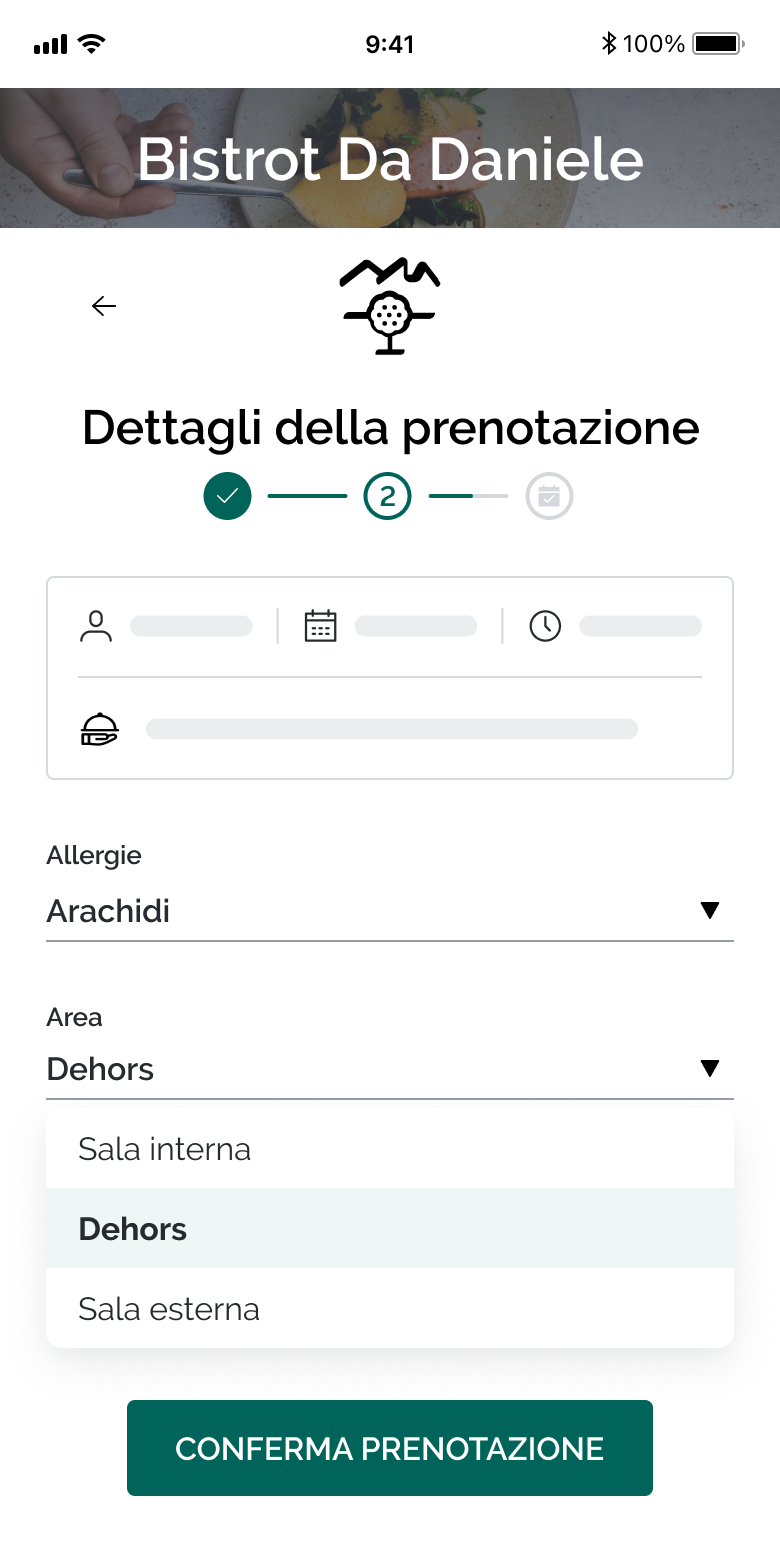
Task: Click the completed step checkmark circle
Action: point(227,496)
